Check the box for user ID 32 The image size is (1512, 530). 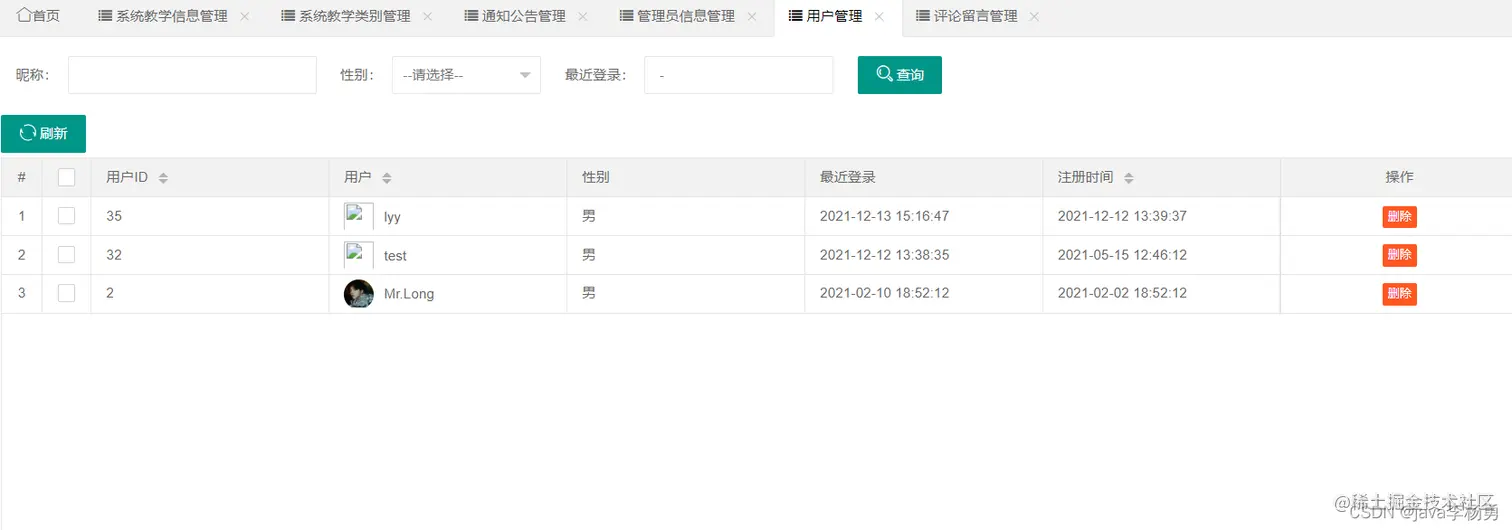coord(67,254)
